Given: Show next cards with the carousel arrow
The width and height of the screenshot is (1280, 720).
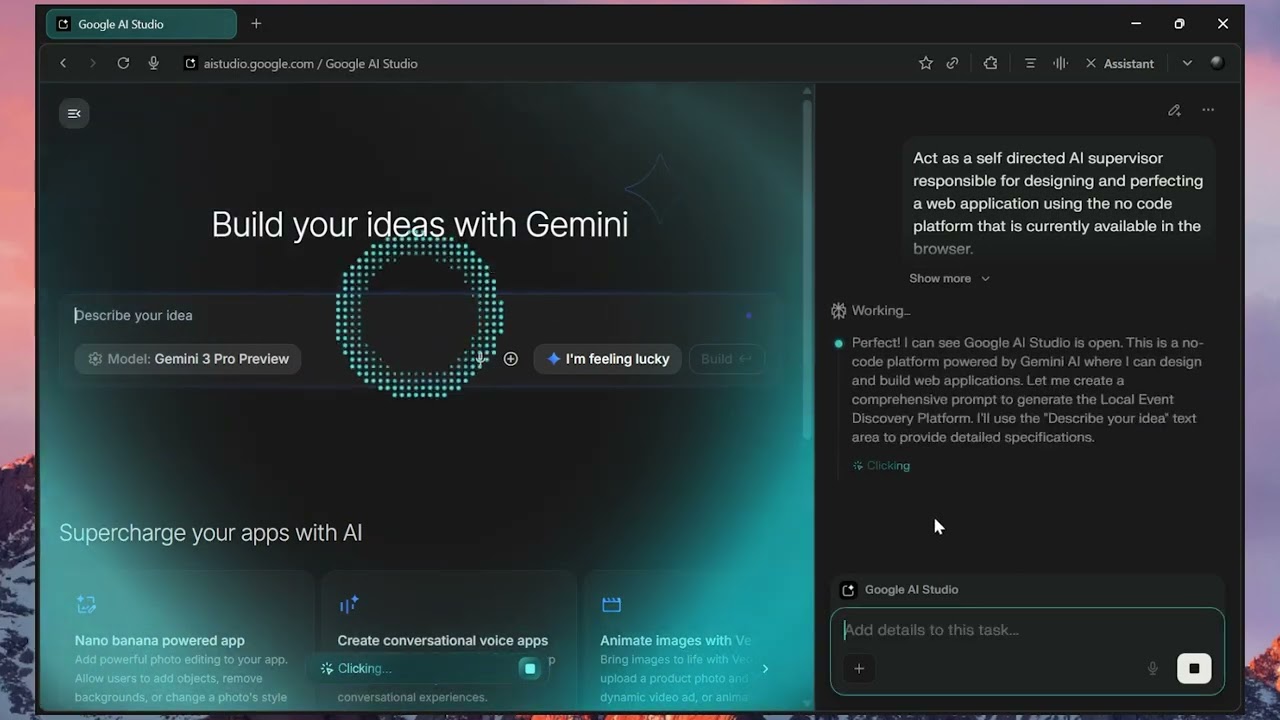Looking at the screenshot, I should (x=765, y=669).
